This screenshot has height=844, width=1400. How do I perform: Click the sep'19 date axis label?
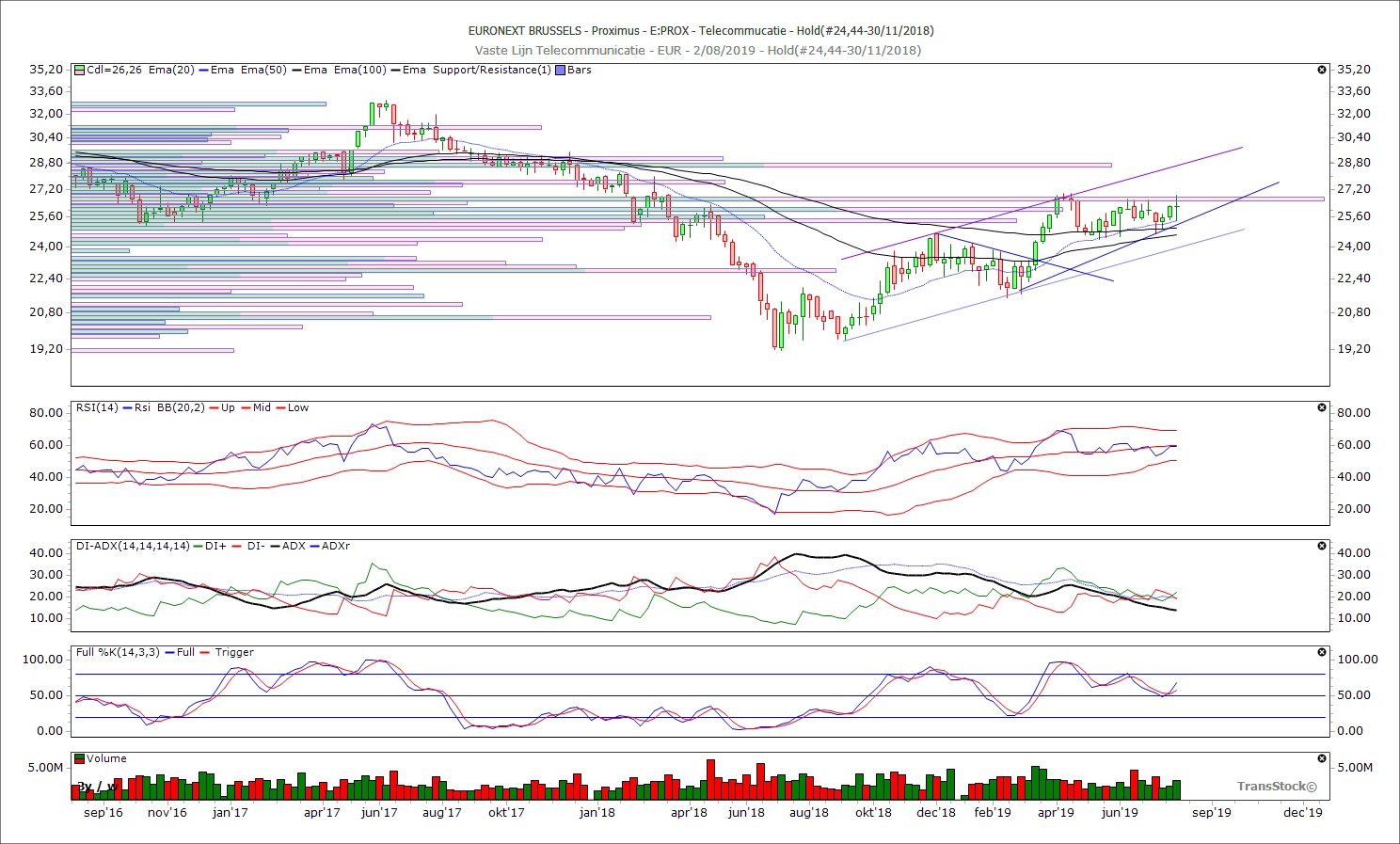point(1212,812)
